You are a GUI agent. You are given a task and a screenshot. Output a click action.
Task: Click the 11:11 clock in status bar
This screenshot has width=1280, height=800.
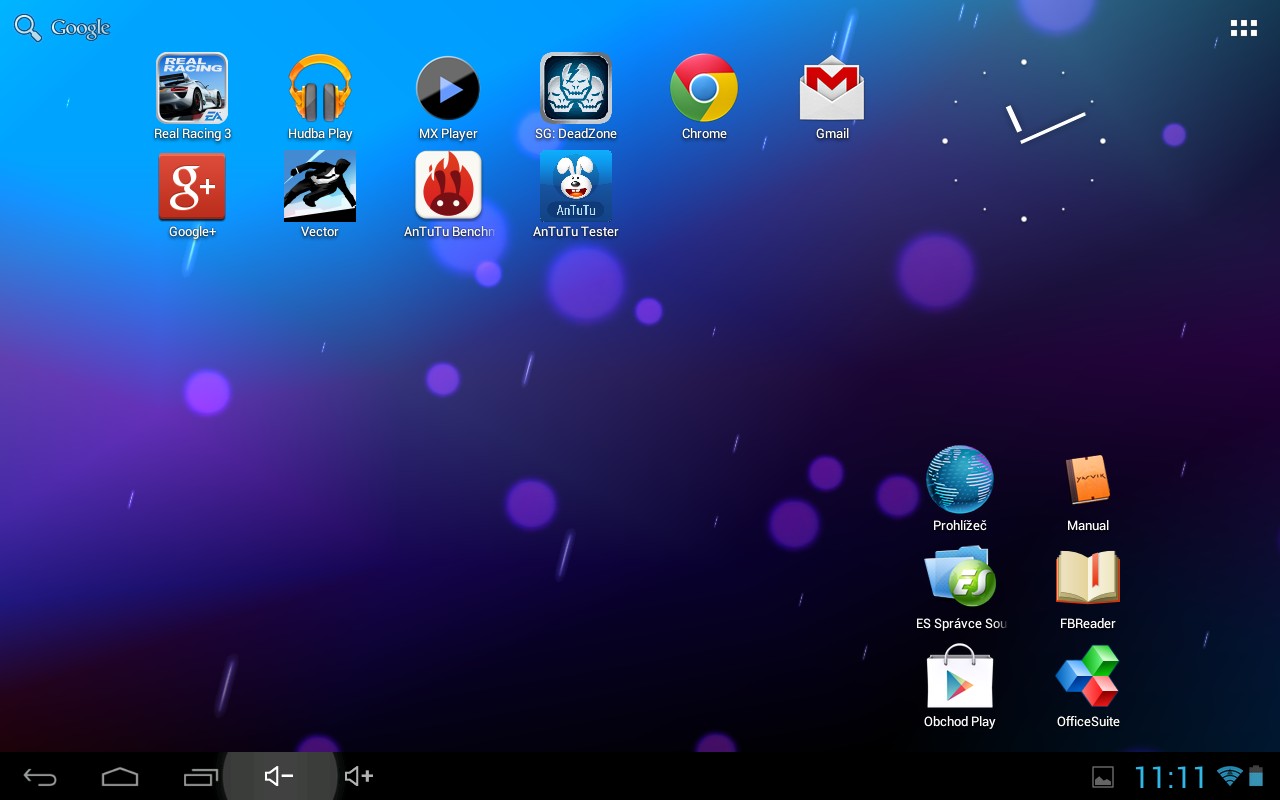pos(1170,777)
